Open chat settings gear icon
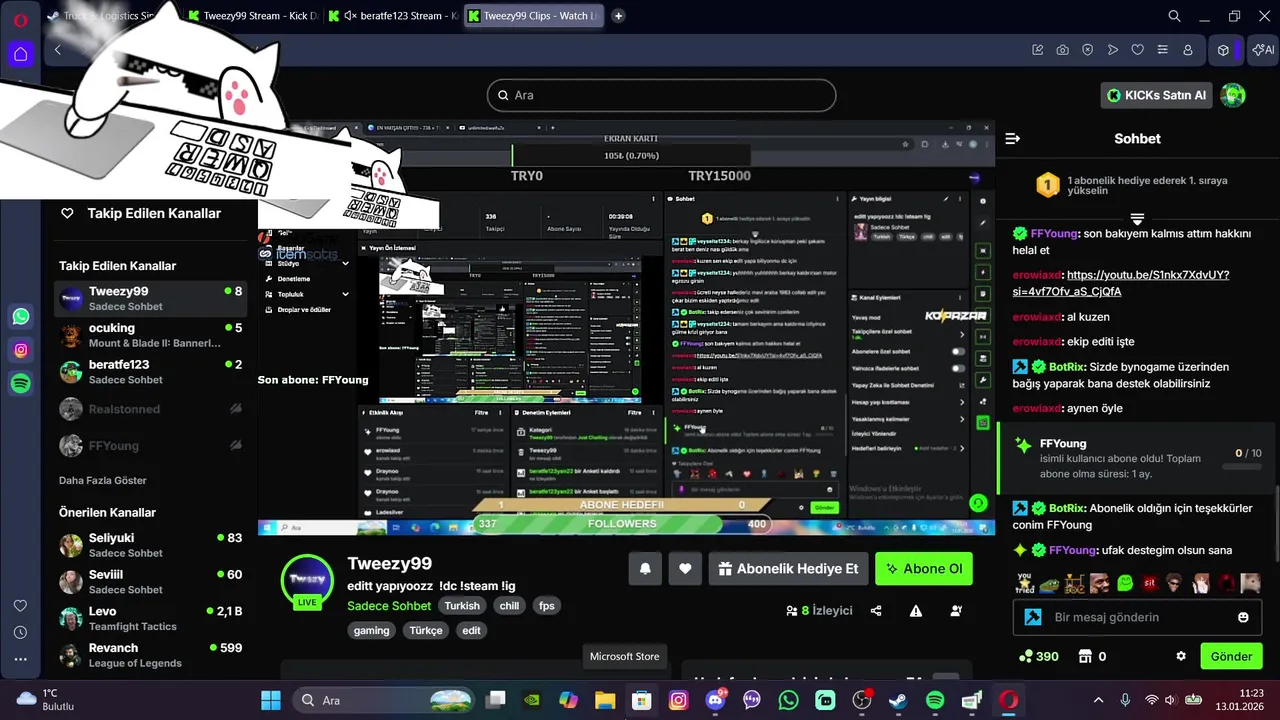1280x720 pixels. 1181,656
